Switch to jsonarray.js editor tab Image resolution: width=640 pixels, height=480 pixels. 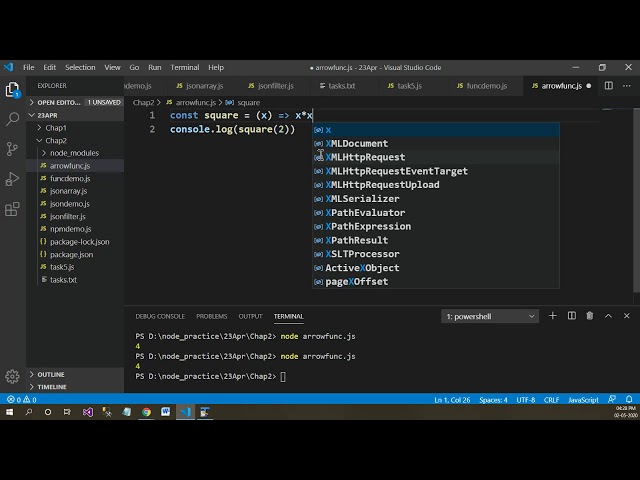pos(200,86)
